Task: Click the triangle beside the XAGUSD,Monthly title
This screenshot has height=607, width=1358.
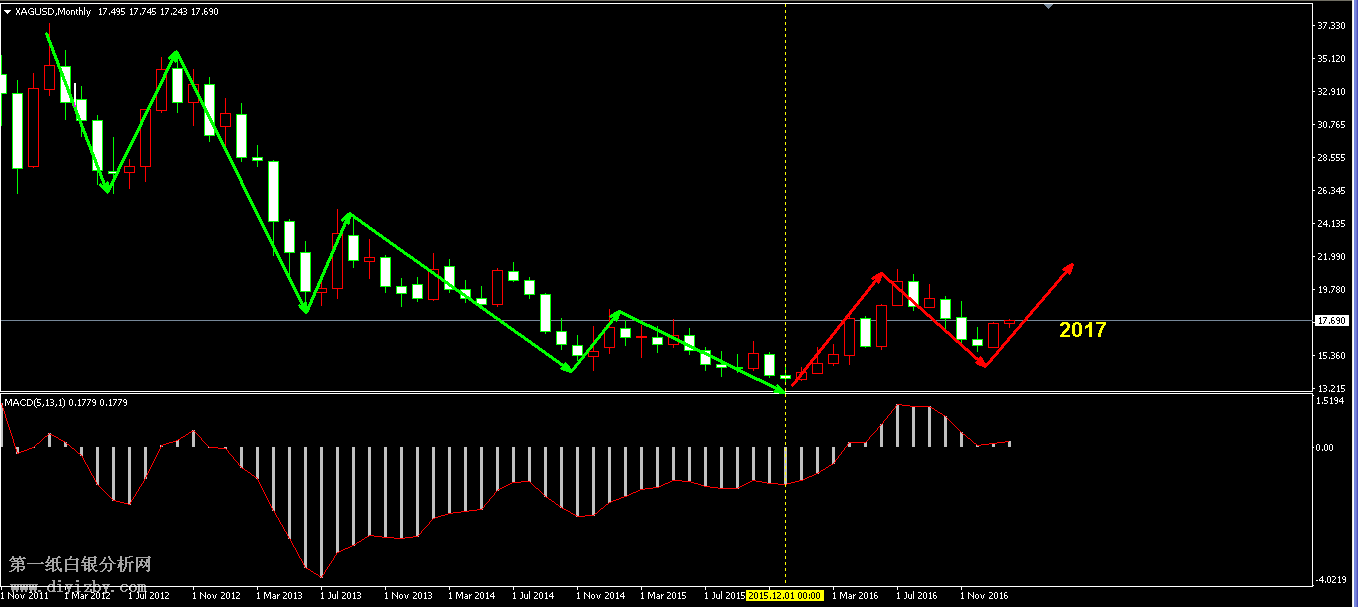Action: (8, 12)
